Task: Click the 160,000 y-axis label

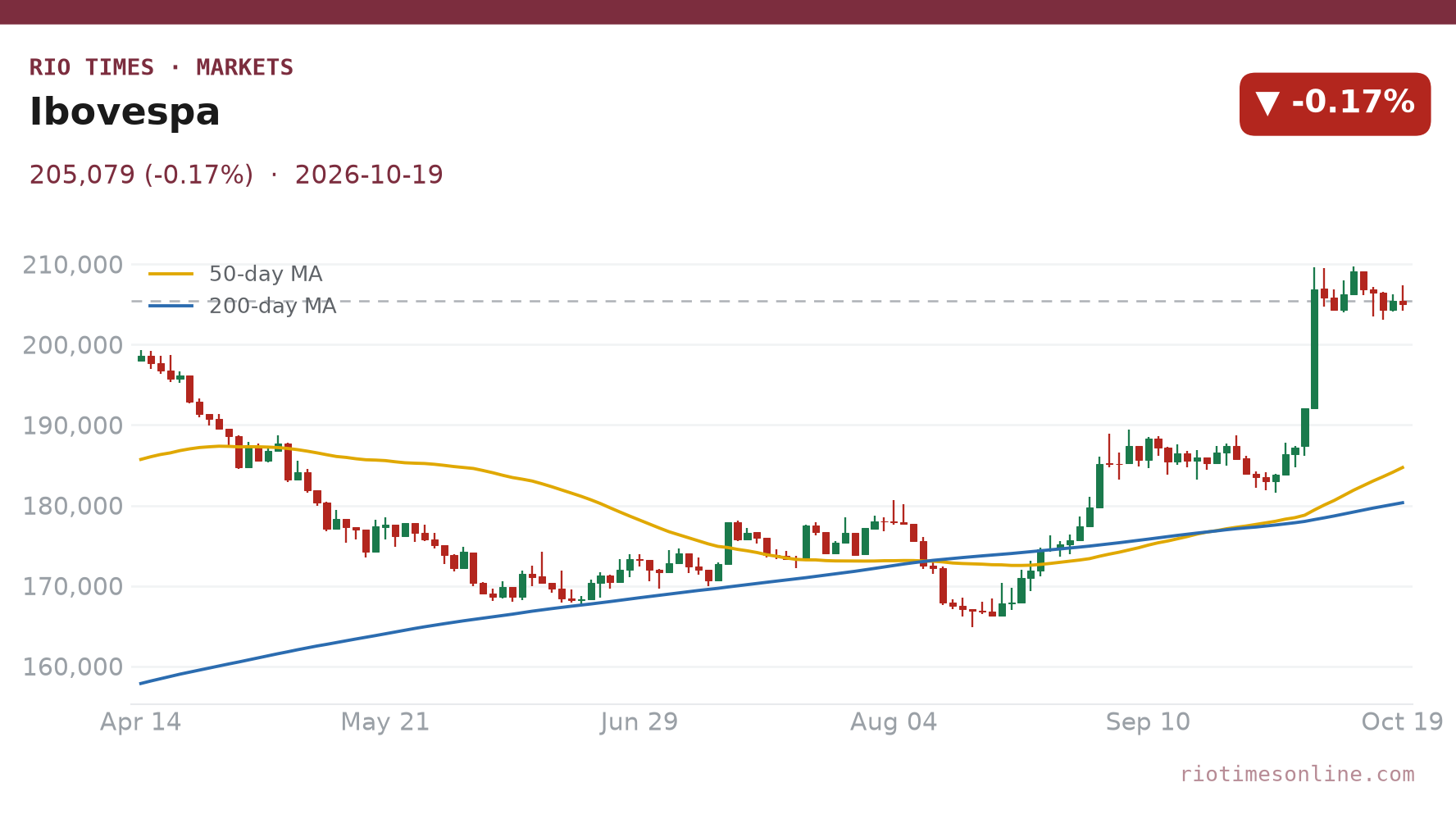Action: pos(72,667)
